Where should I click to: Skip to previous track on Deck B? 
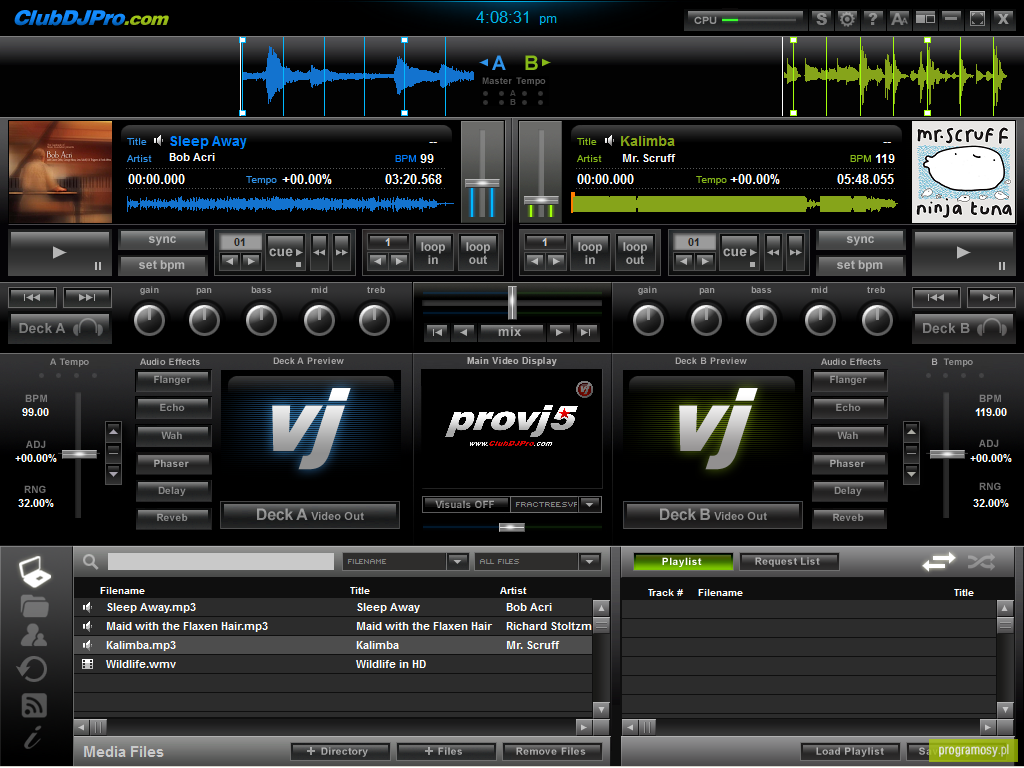click(x=936, y=298)
